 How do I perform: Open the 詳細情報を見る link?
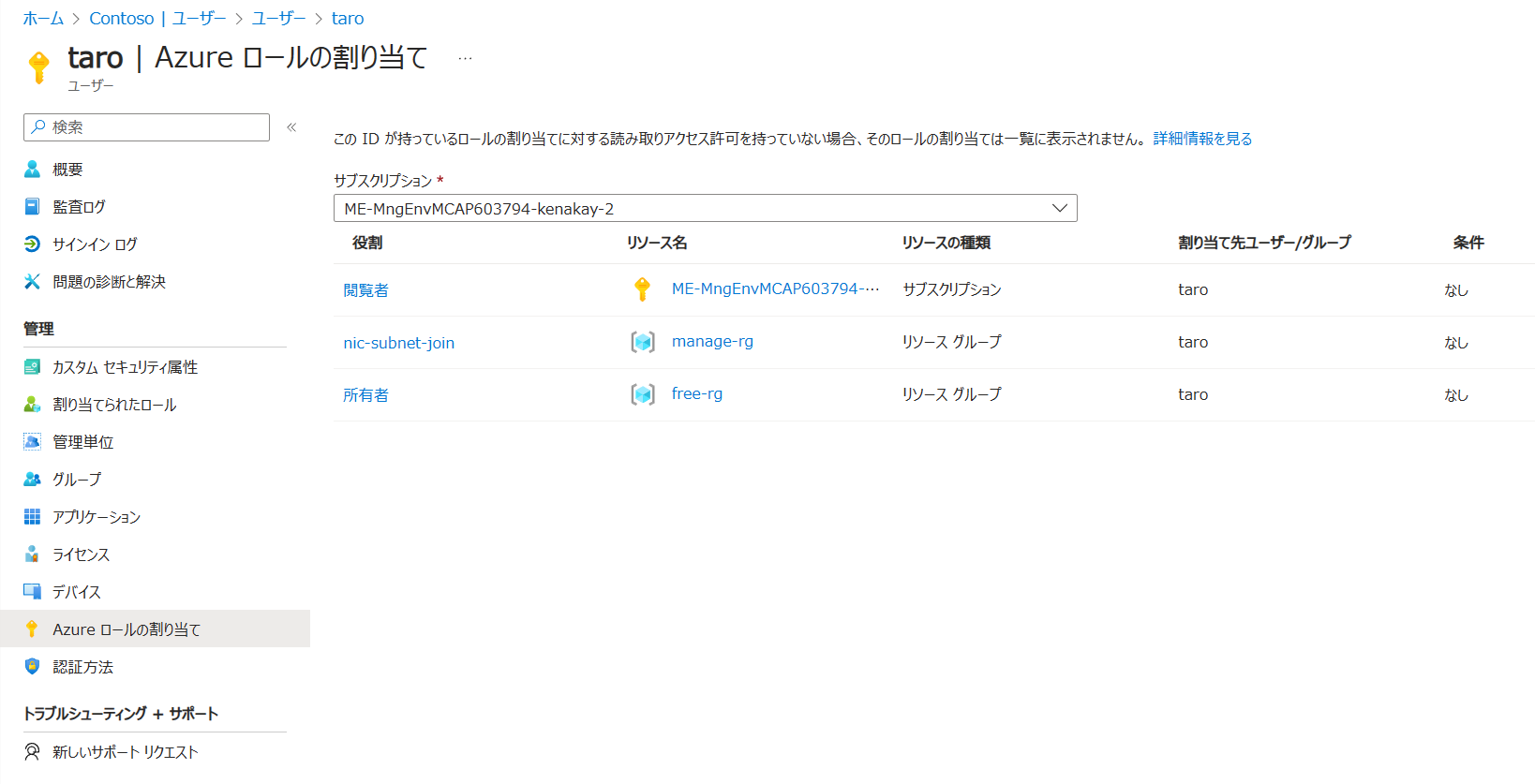click(x=1202, y=139)
